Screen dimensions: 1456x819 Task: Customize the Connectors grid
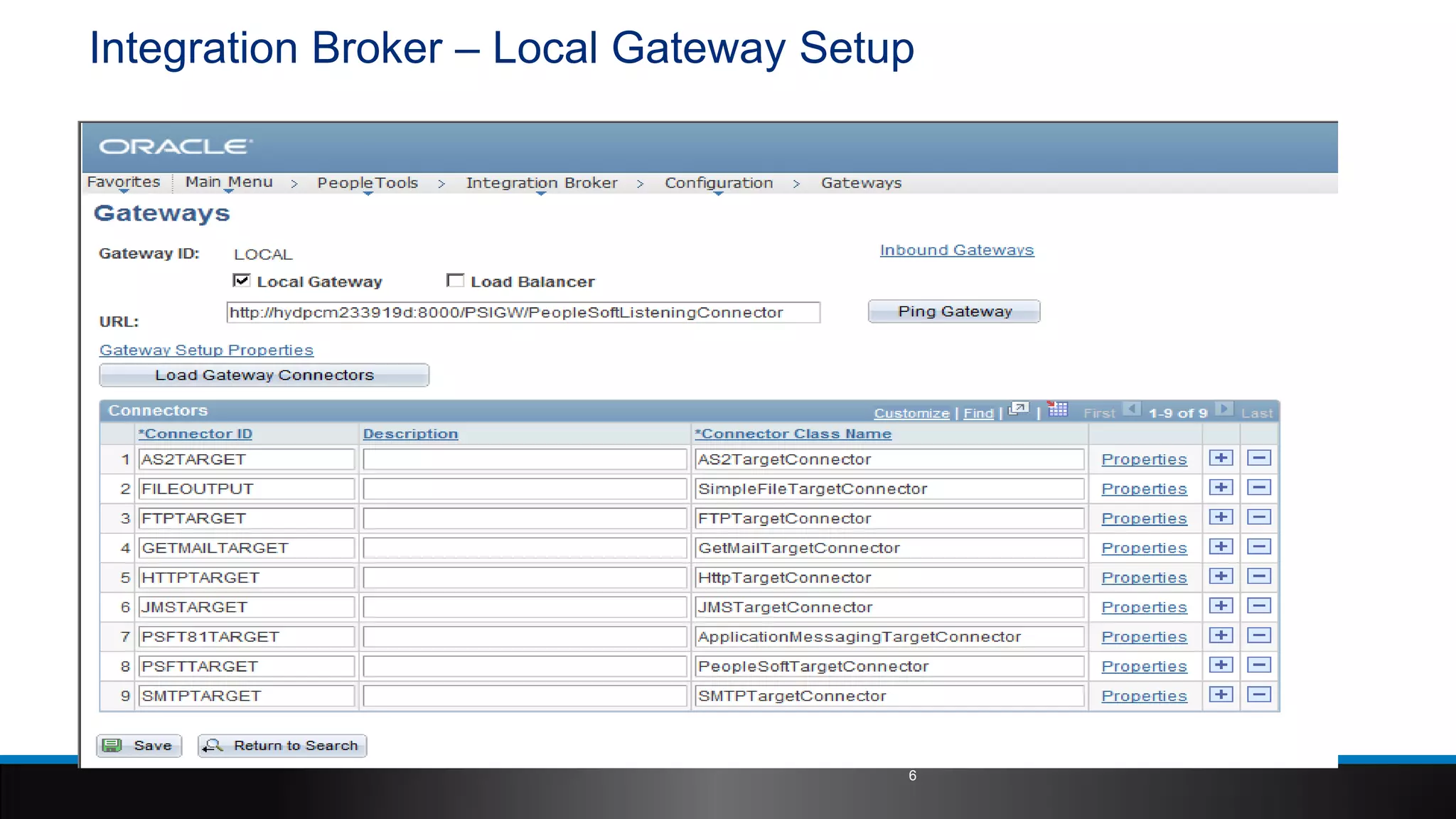911,413
